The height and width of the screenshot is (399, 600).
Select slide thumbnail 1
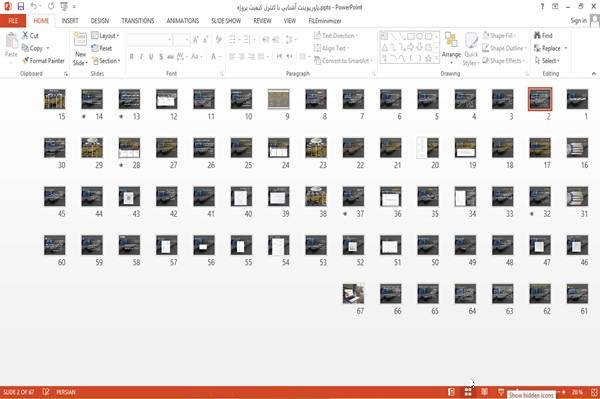click(x=577, y=99)
